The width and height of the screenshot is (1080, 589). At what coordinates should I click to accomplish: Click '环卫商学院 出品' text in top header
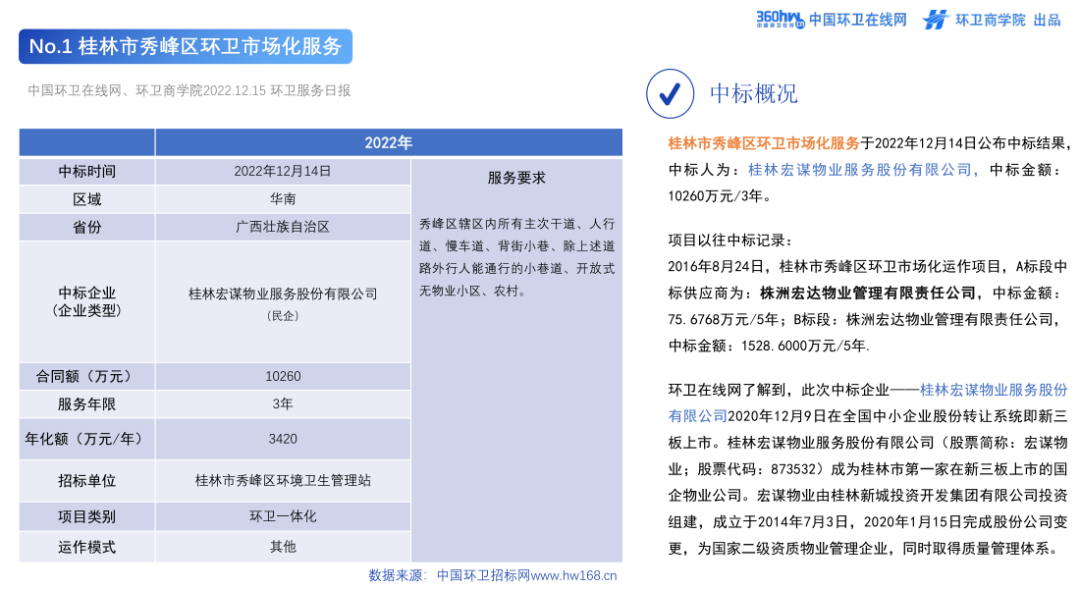1008,20
